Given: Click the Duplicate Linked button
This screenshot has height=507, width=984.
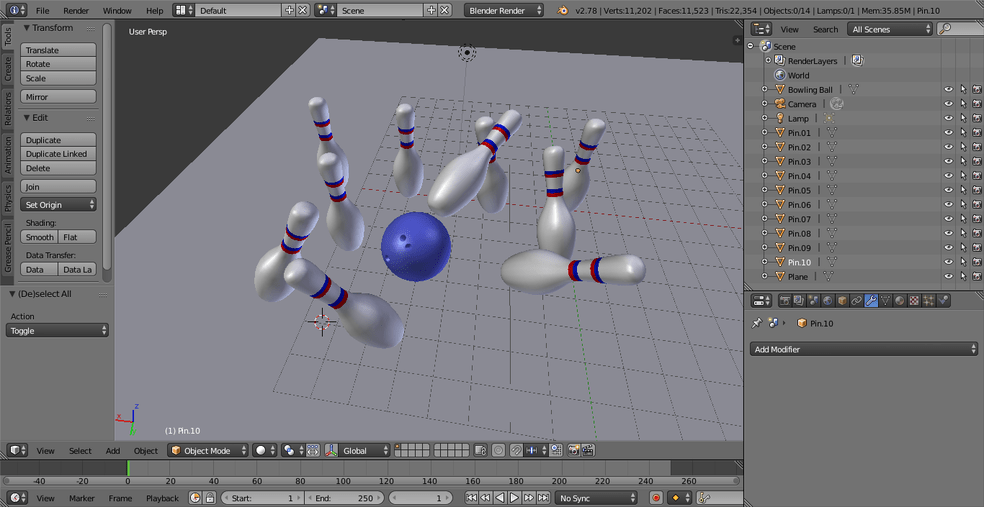Looking at the screenshot, I should pos(59,154).
